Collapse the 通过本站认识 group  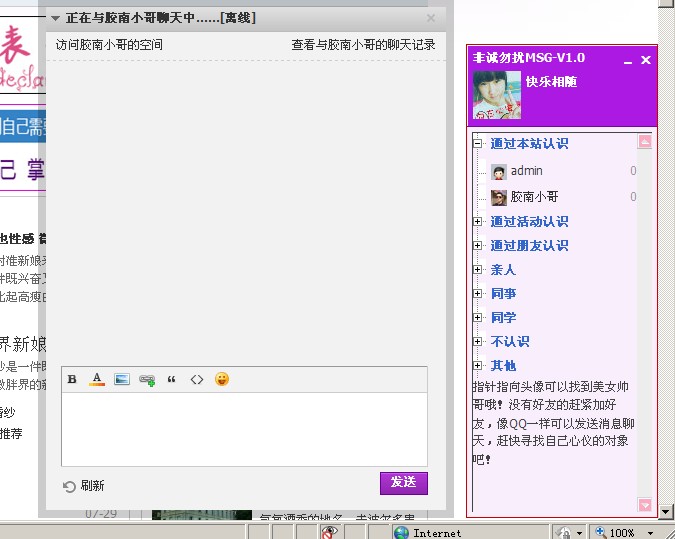477,143
